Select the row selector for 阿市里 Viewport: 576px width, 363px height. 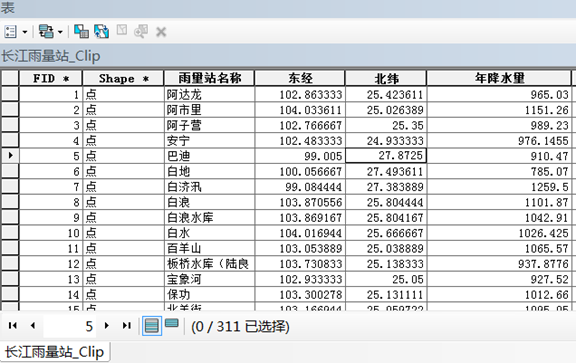[x=10, y=110]
